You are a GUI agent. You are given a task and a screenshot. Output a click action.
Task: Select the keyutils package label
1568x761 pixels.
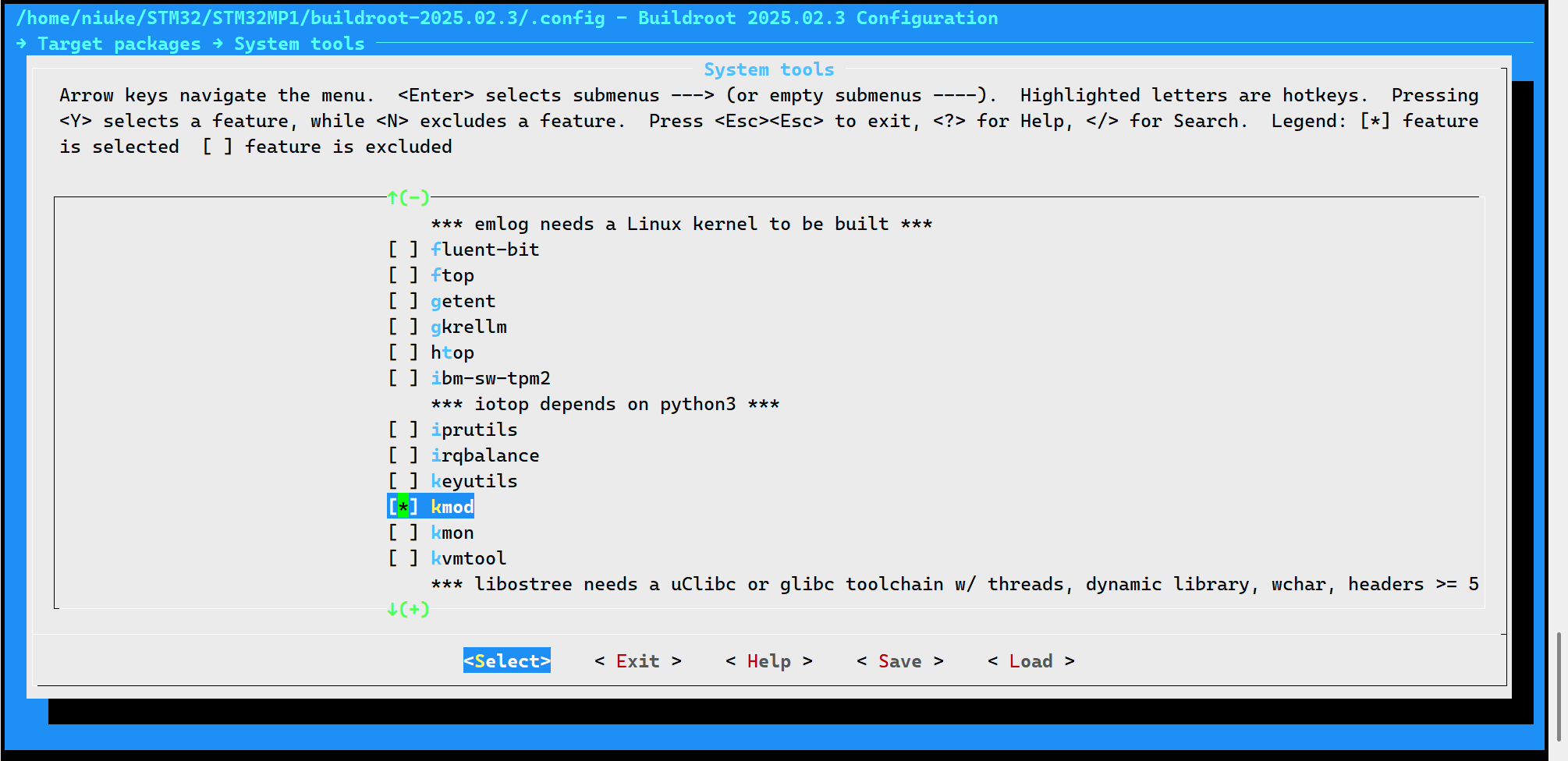(x=474, y=481)
